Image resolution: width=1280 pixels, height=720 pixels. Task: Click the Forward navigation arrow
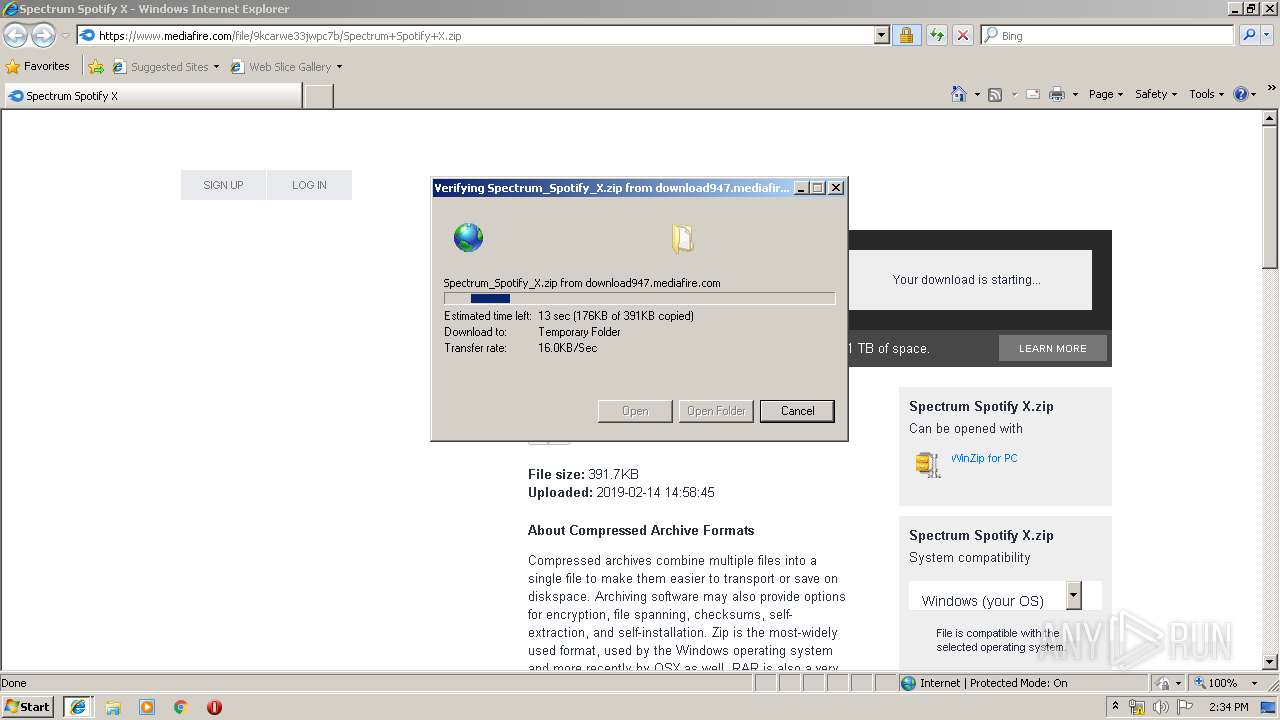coord(43,36)
